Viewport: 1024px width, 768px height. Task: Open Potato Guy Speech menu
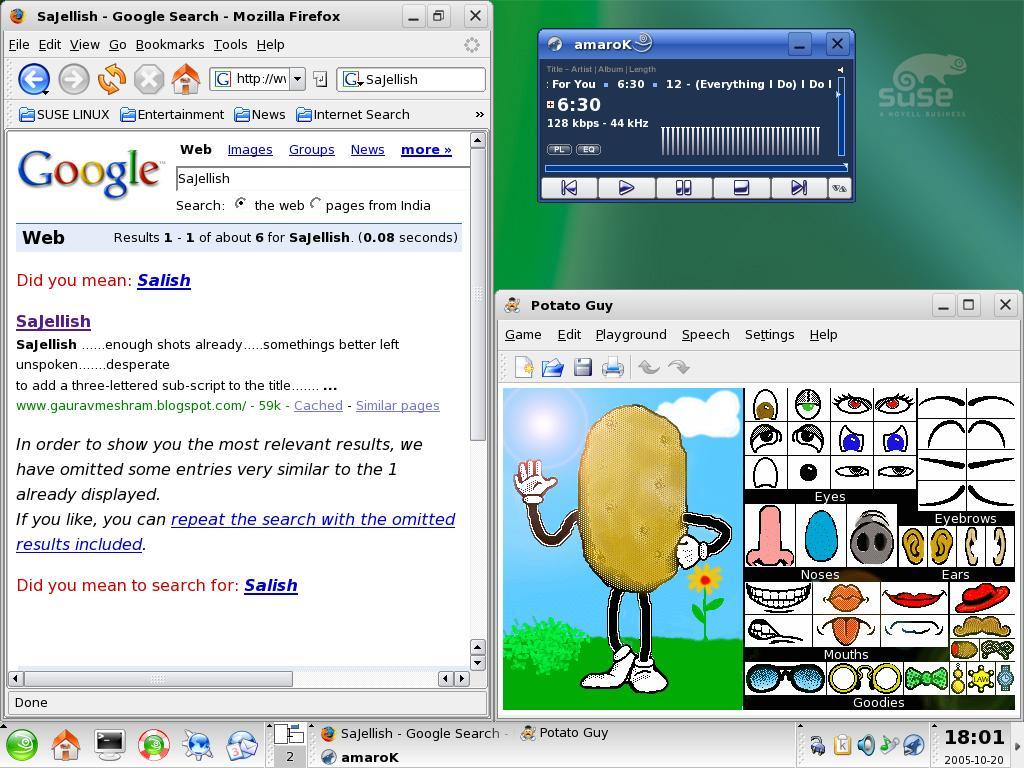[x=705, y=334]
